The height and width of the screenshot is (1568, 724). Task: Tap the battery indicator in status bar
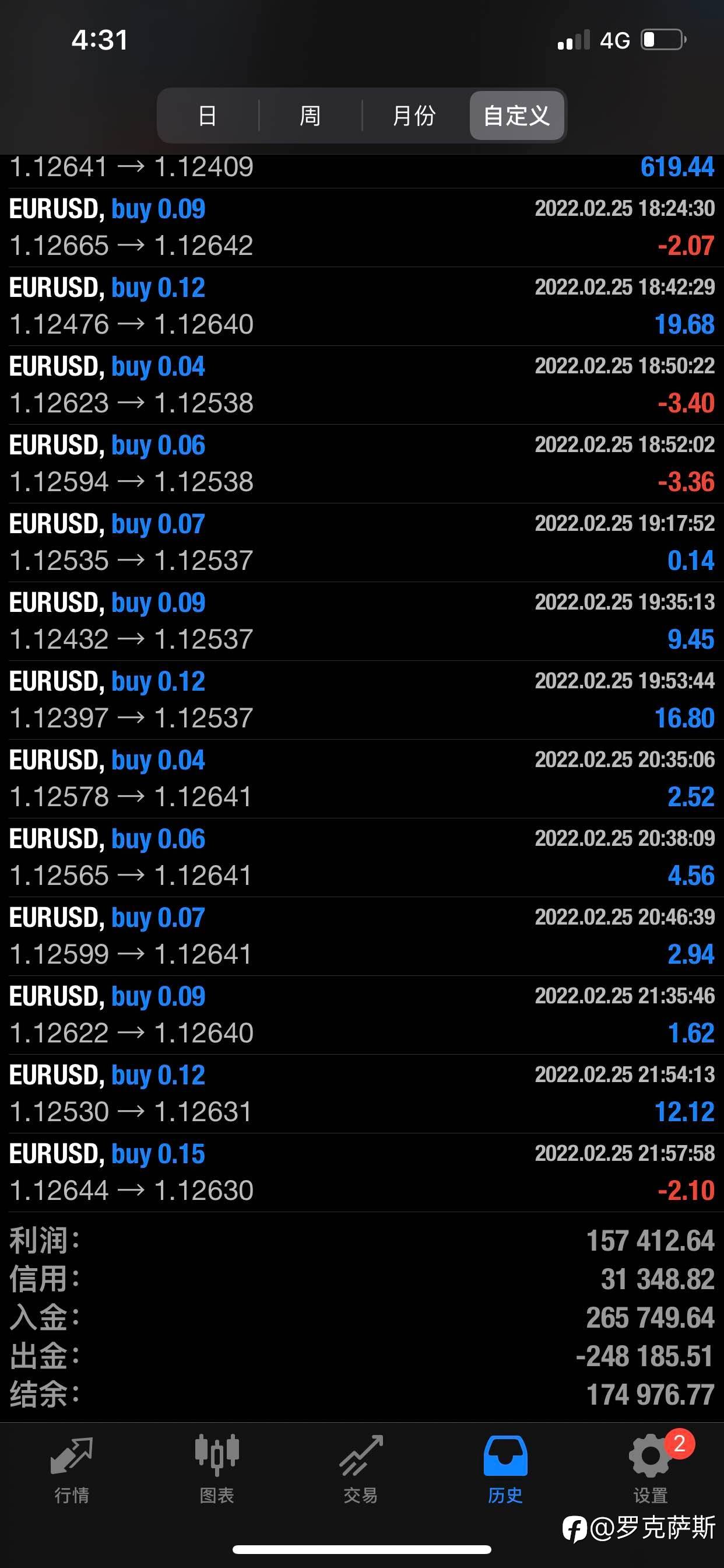point(663,40)
